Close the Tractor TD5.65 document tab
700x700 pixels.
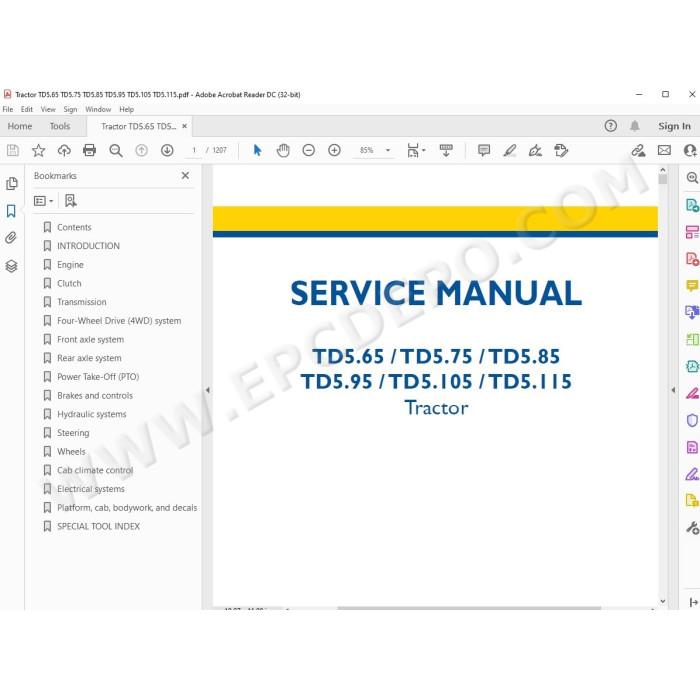[x=184, y=126]
